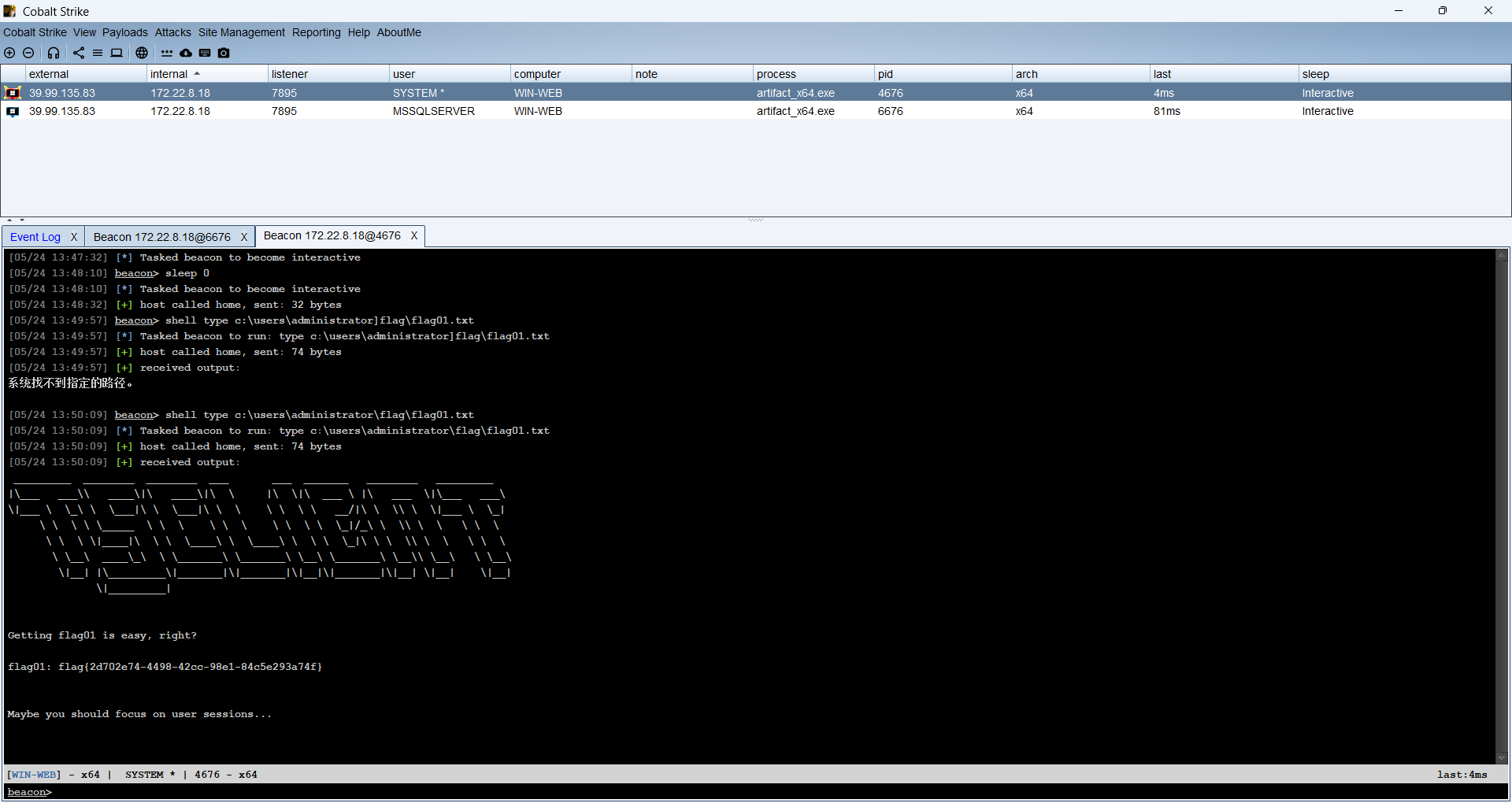Open the Site Management menu
1512x803 pixels.
coord(242,32)
